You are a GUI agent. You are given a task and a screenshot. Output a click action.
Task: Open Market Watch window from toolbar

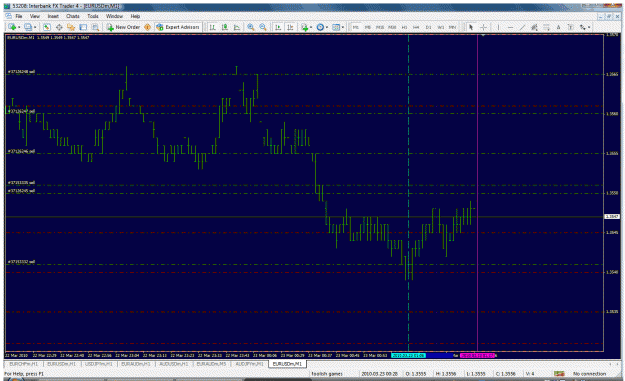(x=47, y=27)
